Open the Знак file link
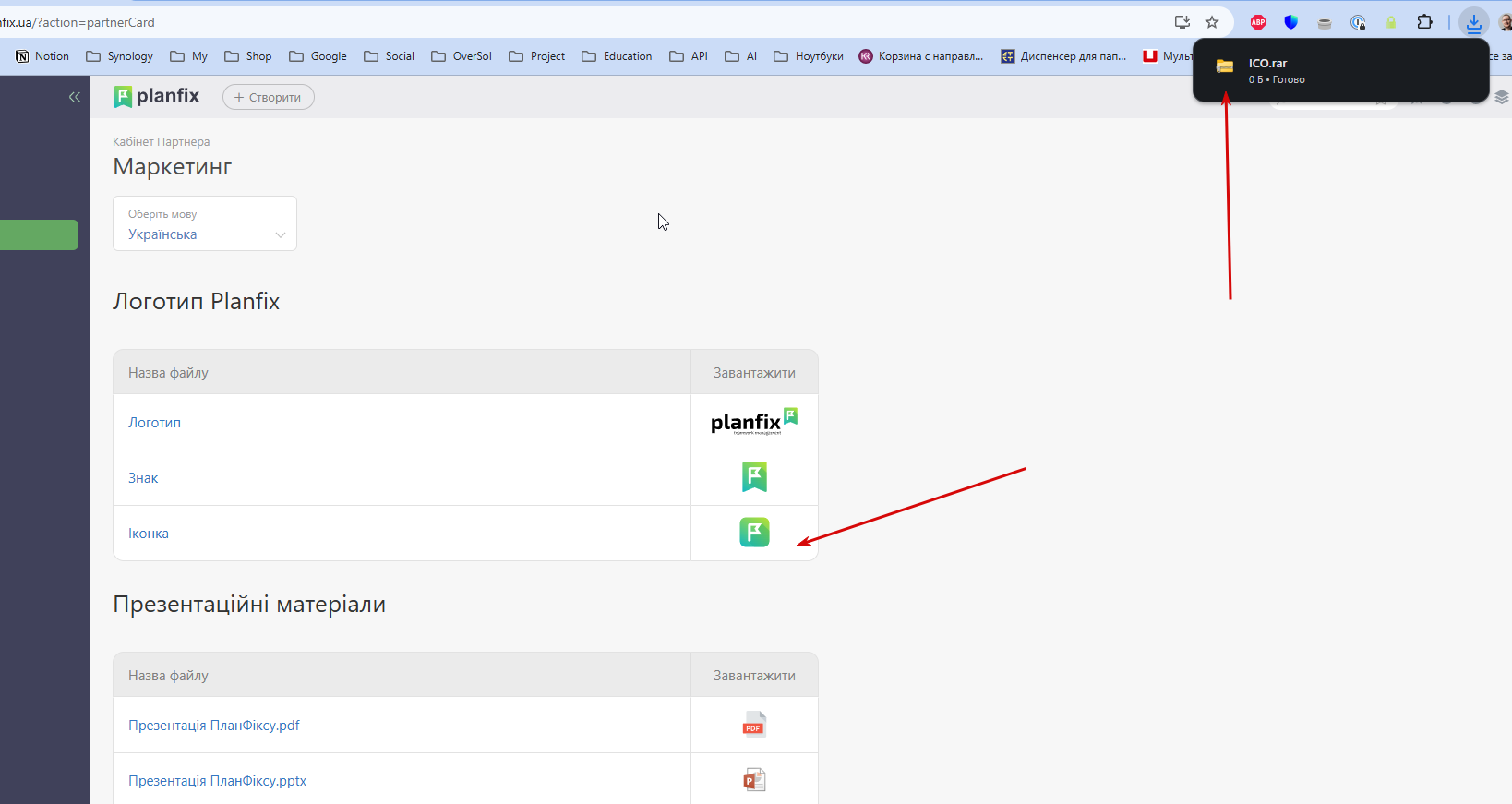 click(x=143, y=478)
